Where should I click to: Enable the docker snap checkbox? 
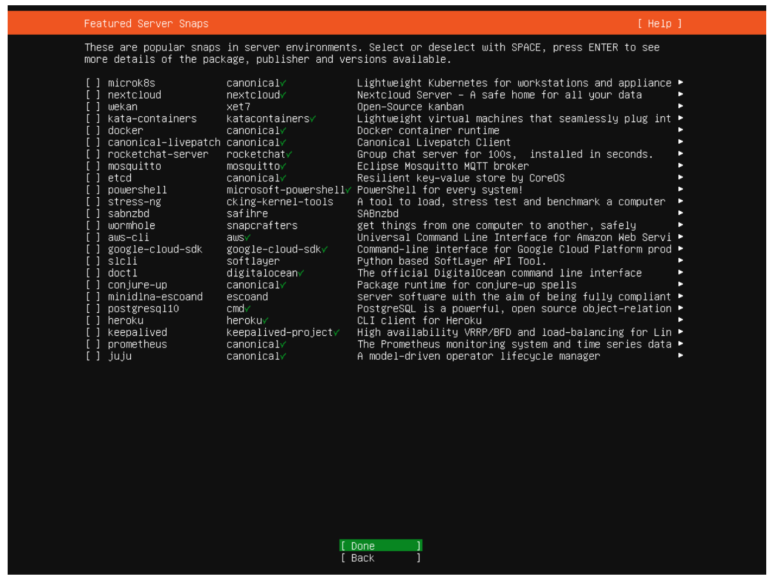click(93, 131)
